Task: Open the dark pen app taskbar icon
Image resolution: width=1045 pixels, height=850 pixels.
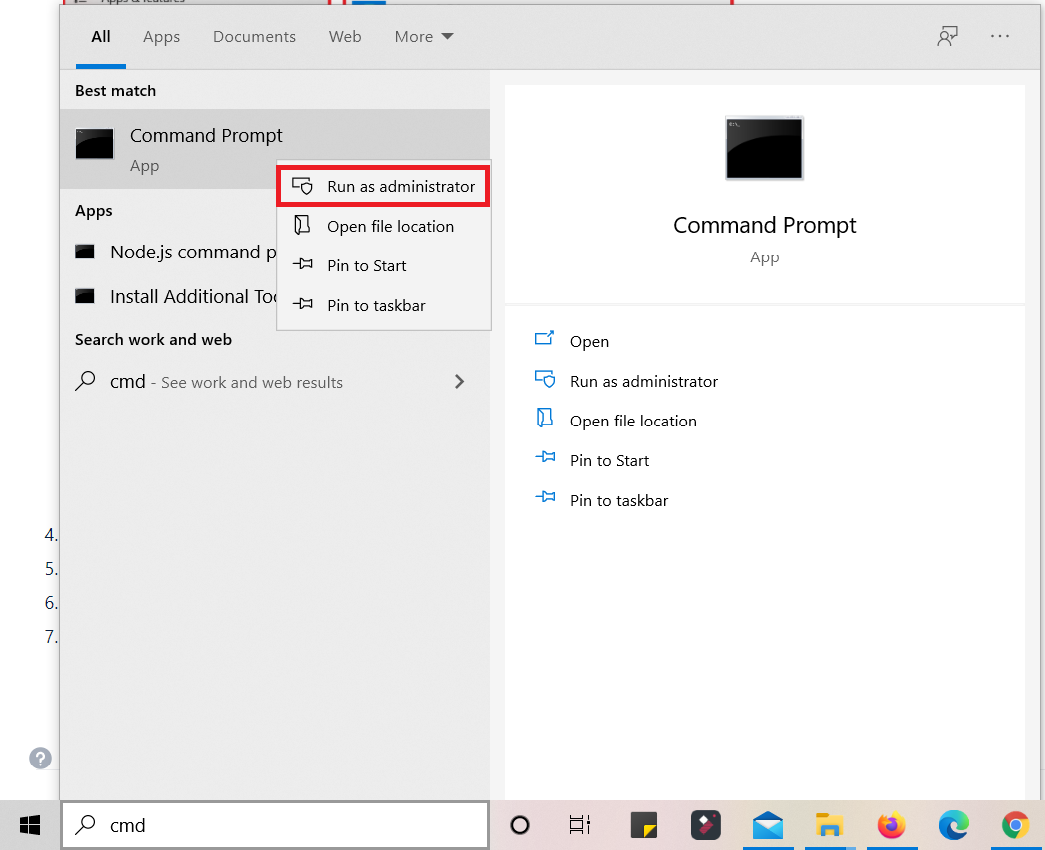Action: click(x=706, y=825)
